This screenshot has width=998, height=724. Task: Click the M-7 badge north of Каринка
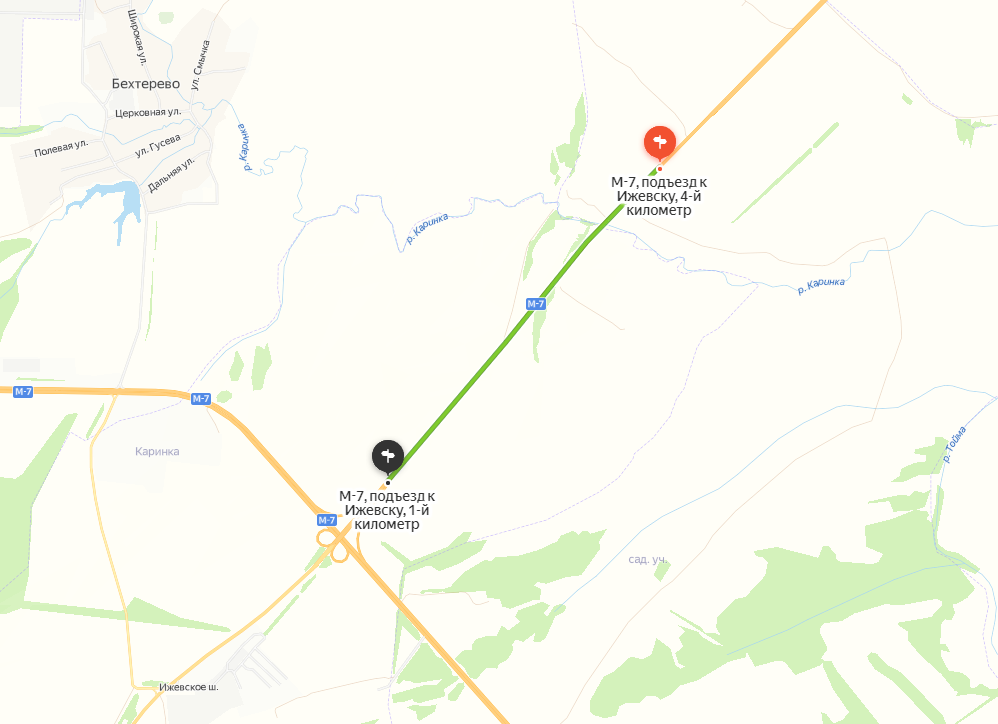(200, 399)
